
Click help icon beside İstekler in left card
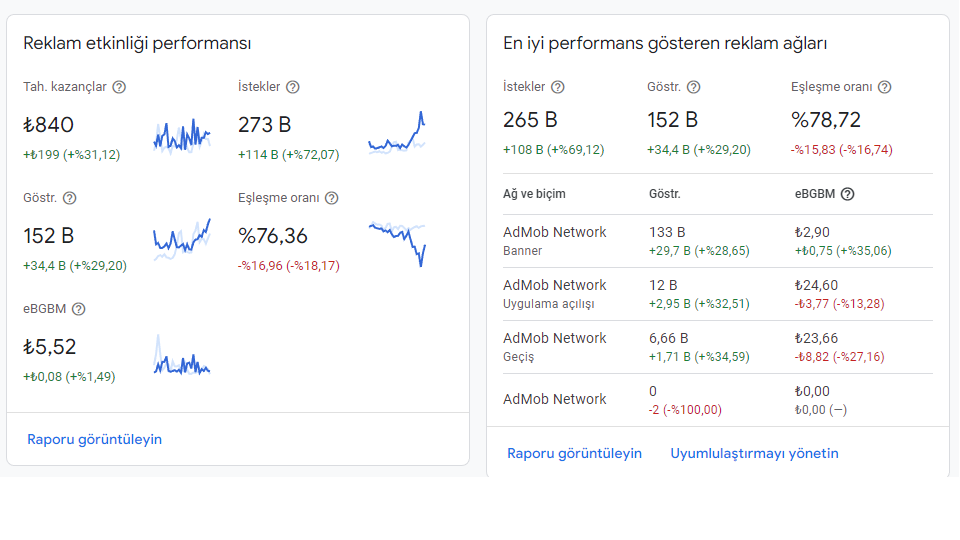[293, 87]
